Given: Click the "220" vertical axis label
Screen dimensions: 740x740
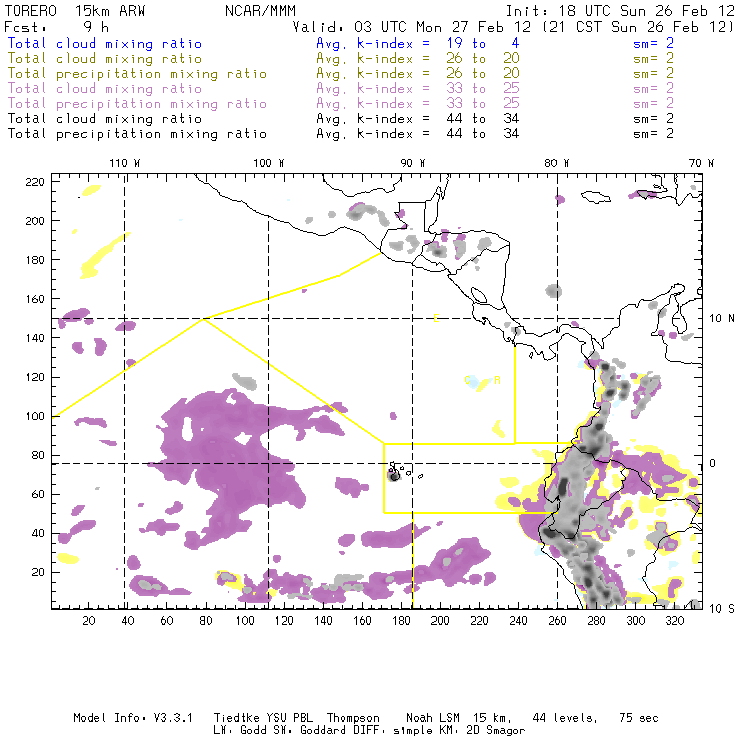Looking at the screenshot, I should click(x=35, y=182).
